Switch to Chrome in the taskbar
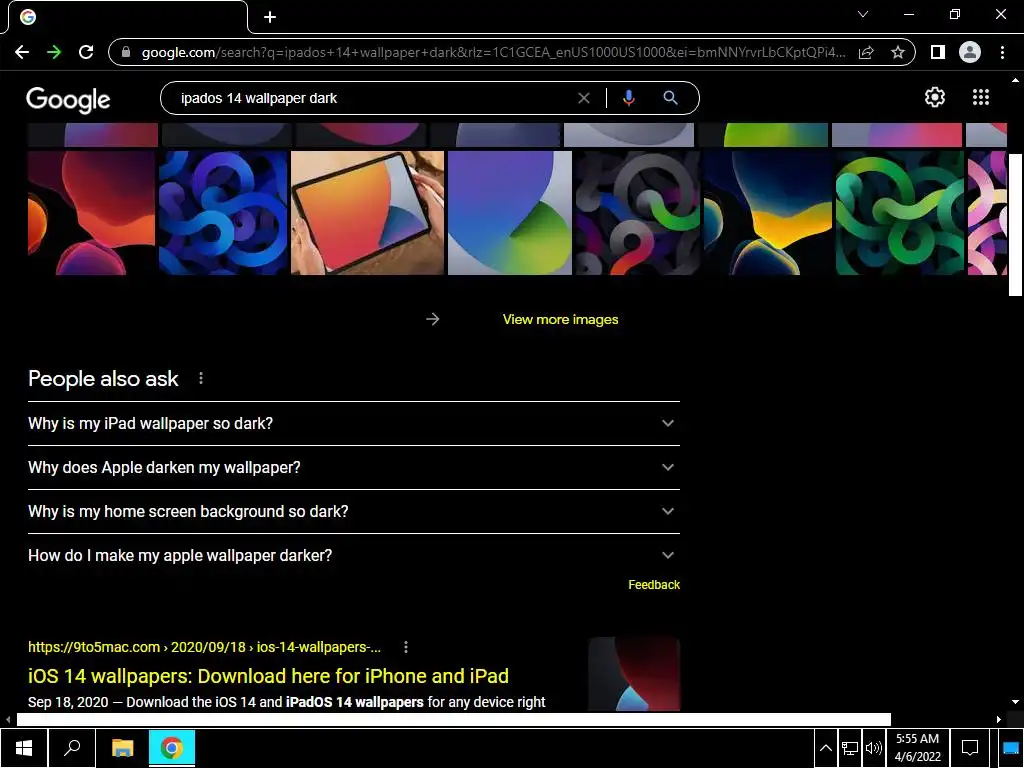 click(x=172, y=748)
